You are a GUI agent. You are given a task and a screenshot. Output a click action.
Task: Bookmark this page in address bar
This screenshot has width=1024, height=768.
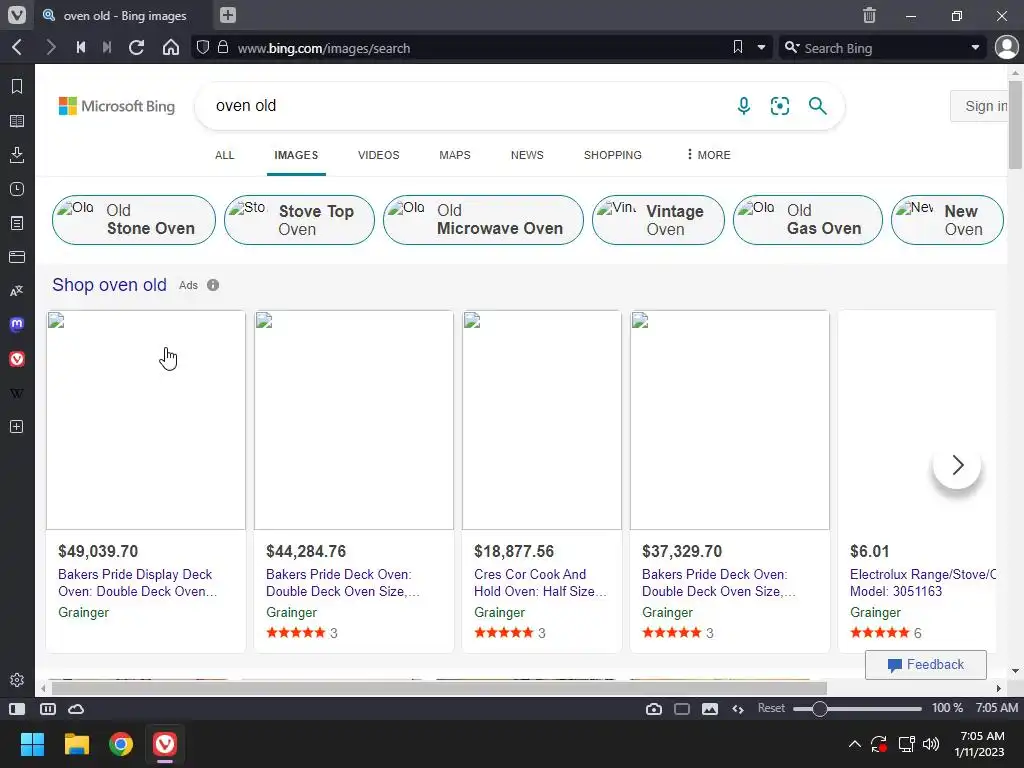point(738,47)
